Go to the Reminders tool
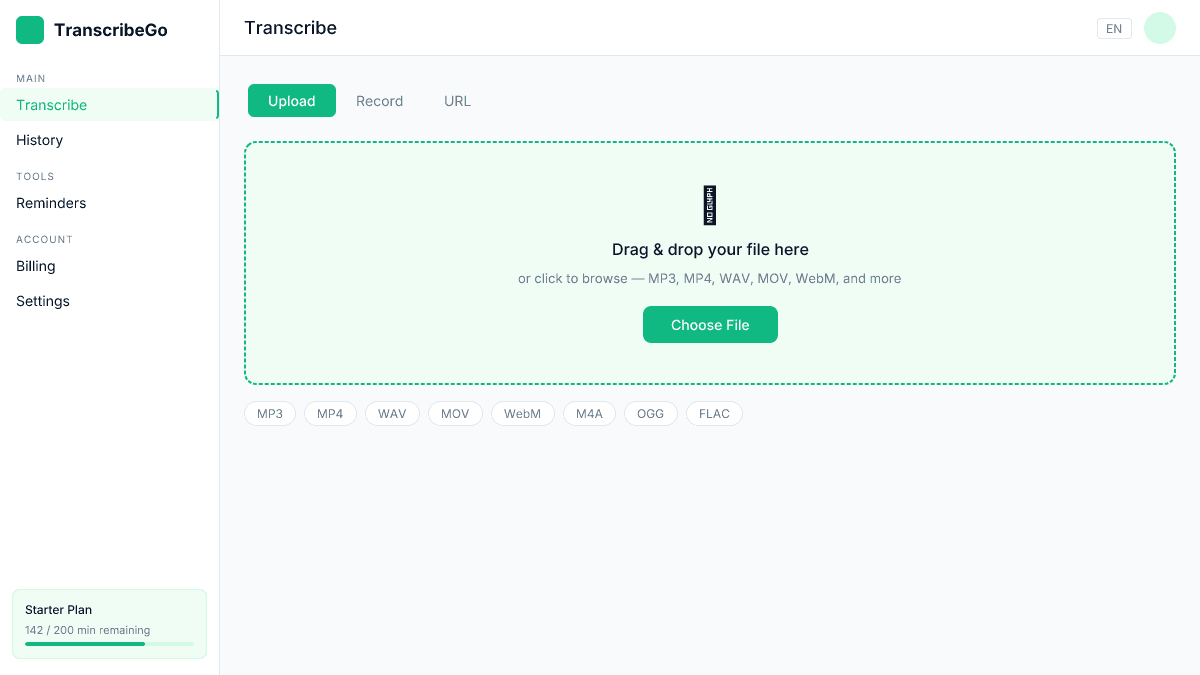 [x=50, y=203]
